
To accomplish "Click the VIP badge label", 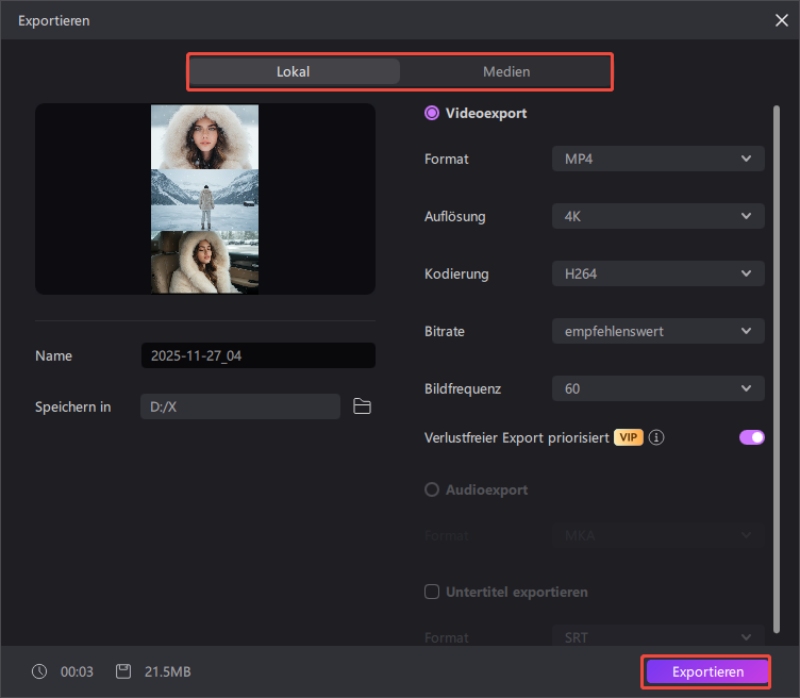I will click(x=628, y=438).
